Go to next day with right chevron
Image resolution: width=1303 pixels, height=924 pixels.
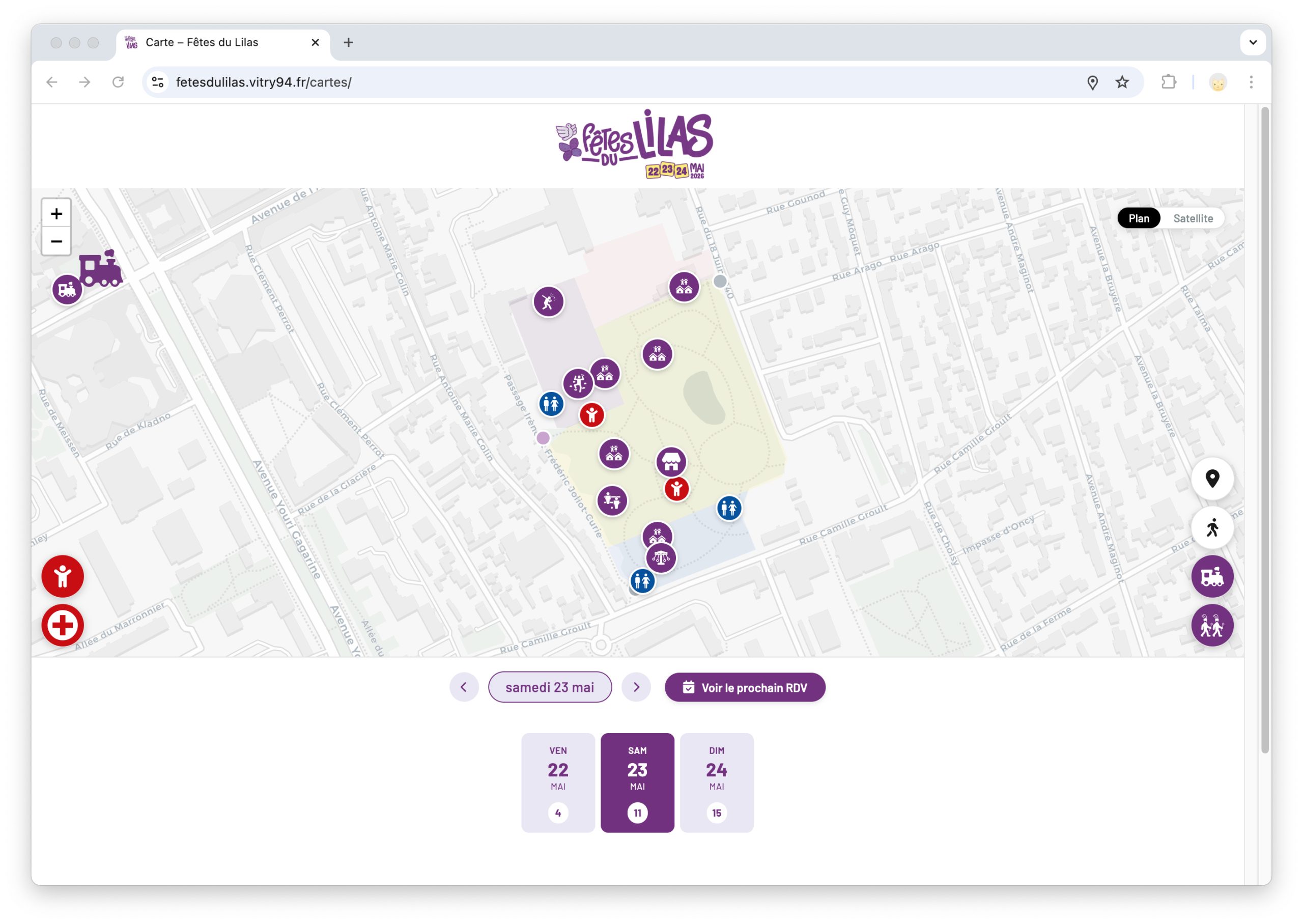tap(636, 687)
